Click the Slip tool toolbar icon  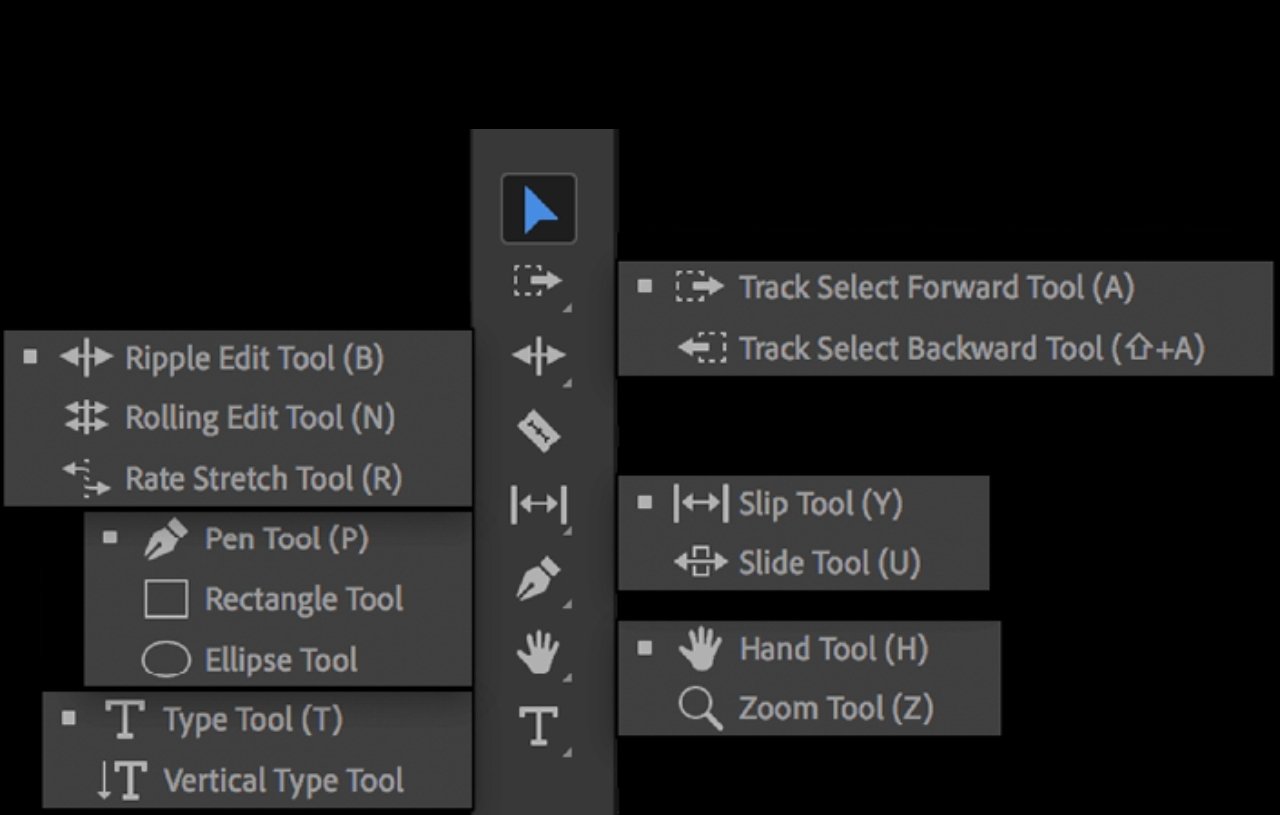click(x=538, y=505)
